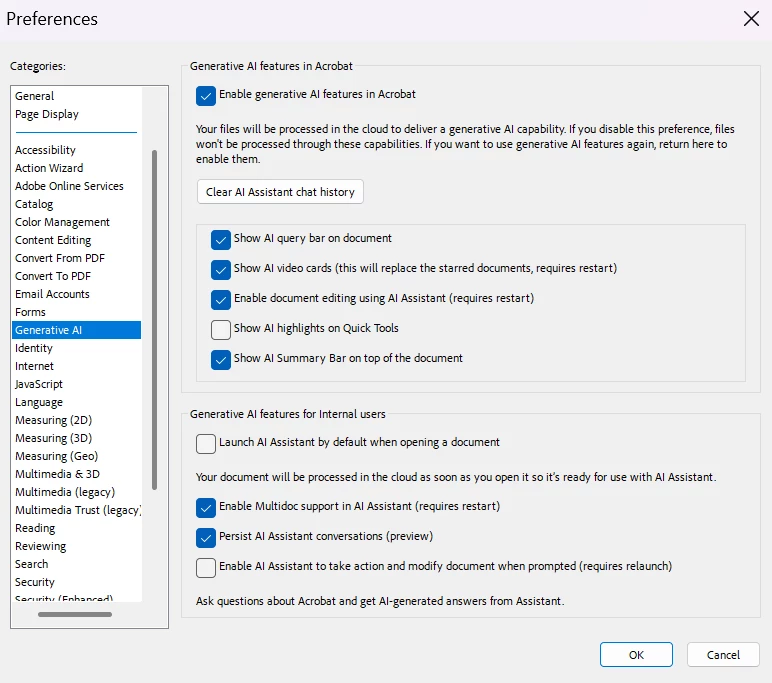Open Multimedia Trust (legacy) category
Image resolution: width=772 pixels, height=683 pixels.
pos(76,510)
